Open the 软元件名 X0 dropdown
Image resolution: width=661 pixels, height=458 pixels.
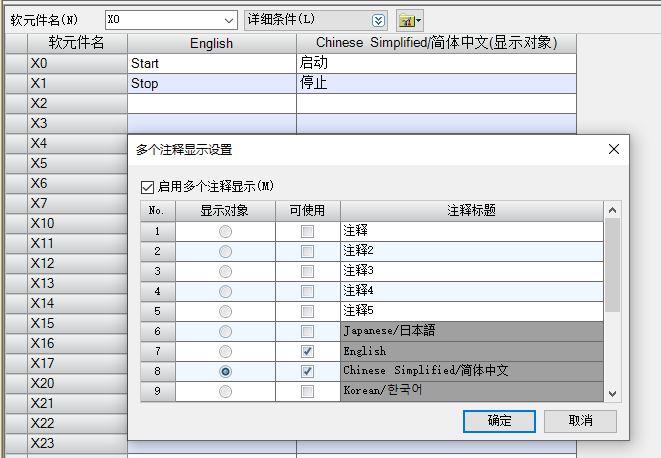click(x=229, y=20)
